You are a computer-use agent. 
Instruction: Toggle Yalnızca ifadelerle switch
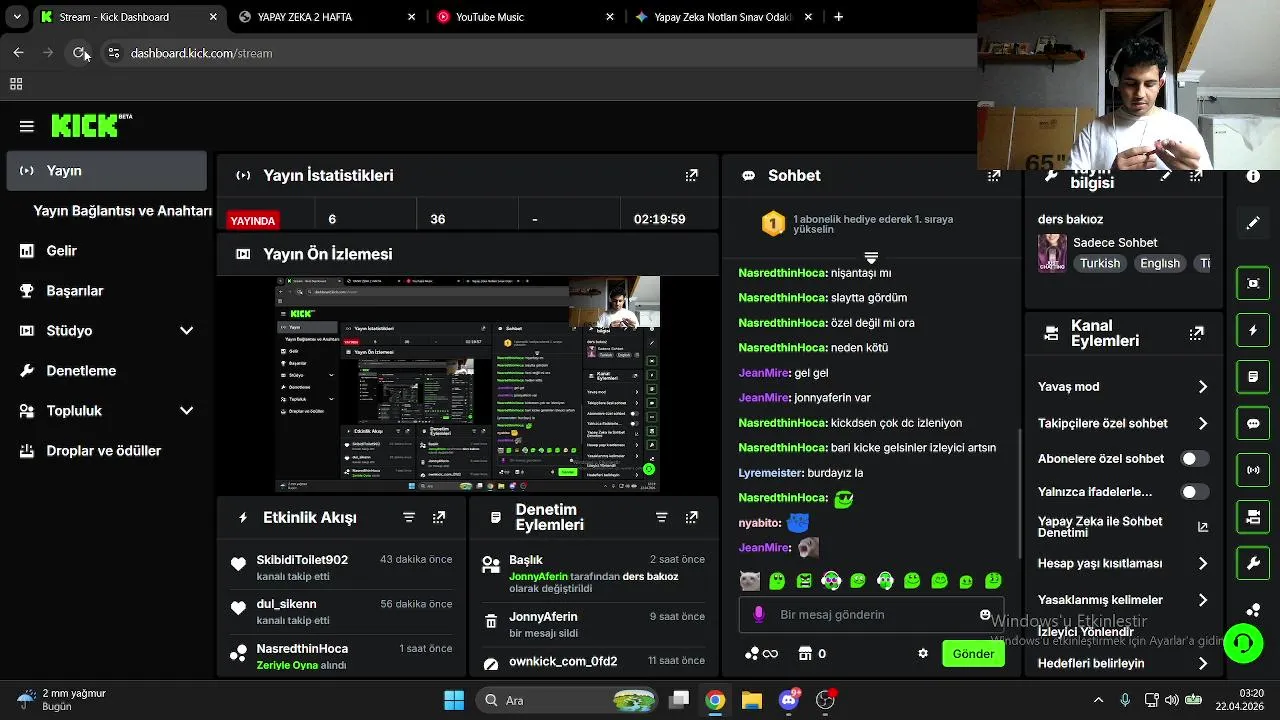1194,492
